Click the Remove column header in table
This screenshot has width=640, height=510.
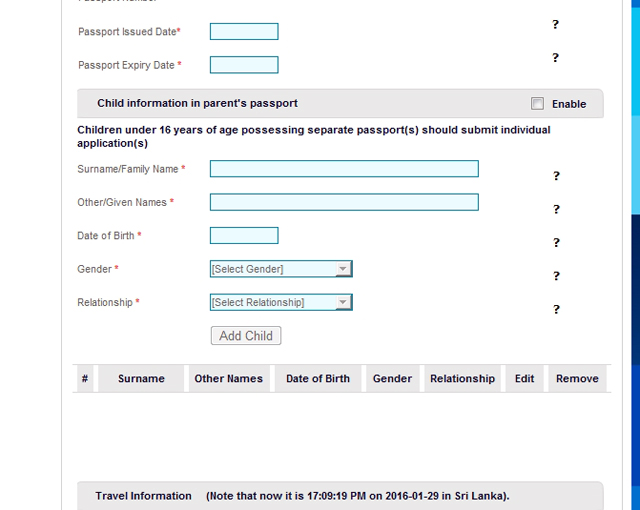coord(577,379)
